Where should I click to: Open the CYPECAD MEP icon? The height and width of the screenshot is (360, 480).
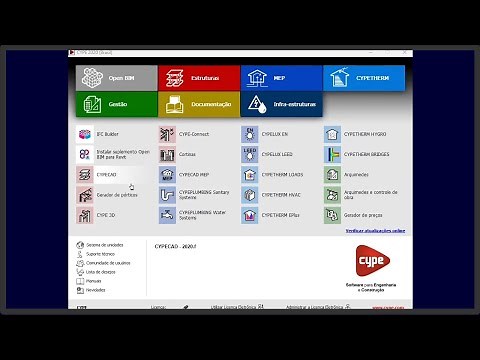click(167, 175)
